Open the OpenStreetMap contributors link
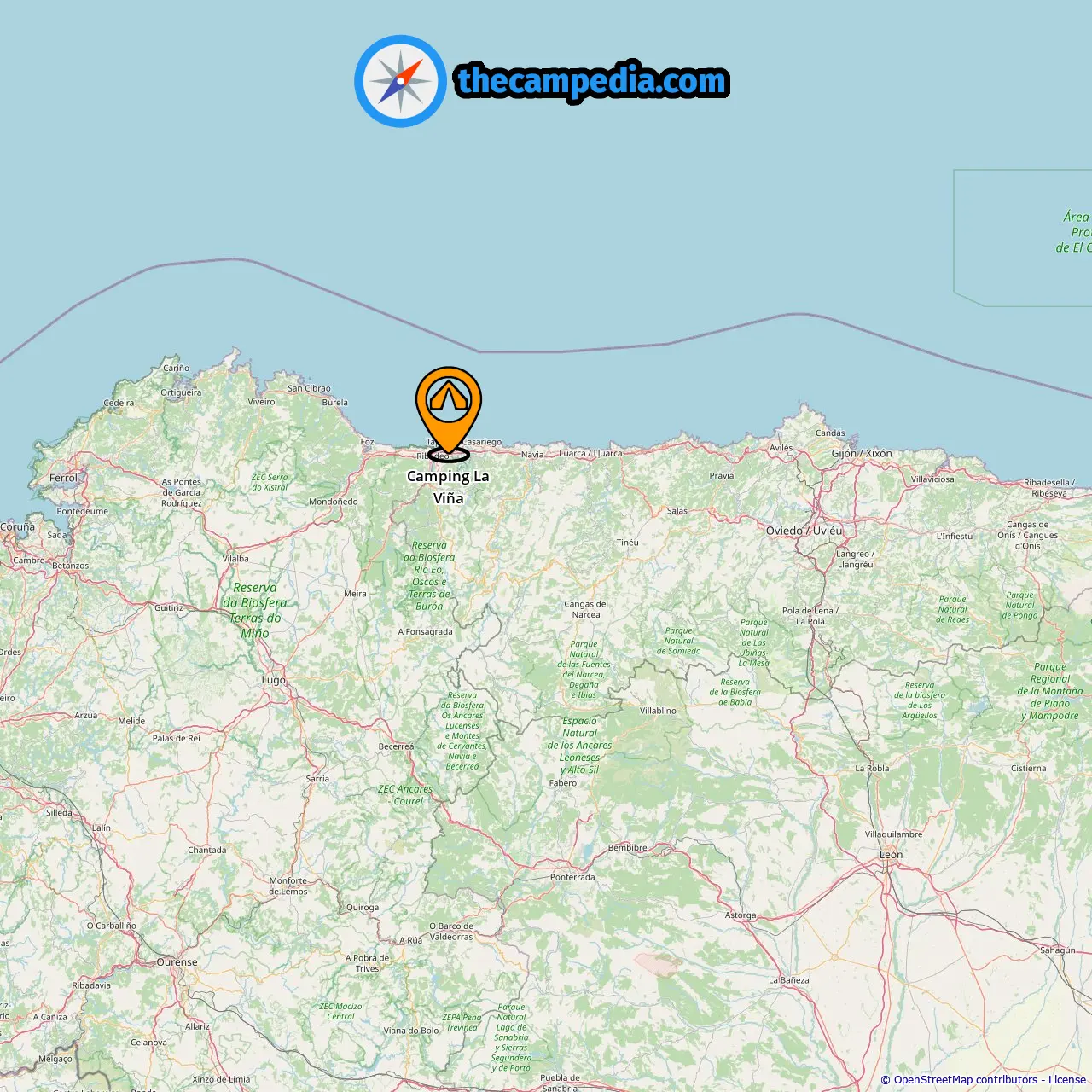The width and height of the screenshot is (1092, 1092). [966, 1080]
